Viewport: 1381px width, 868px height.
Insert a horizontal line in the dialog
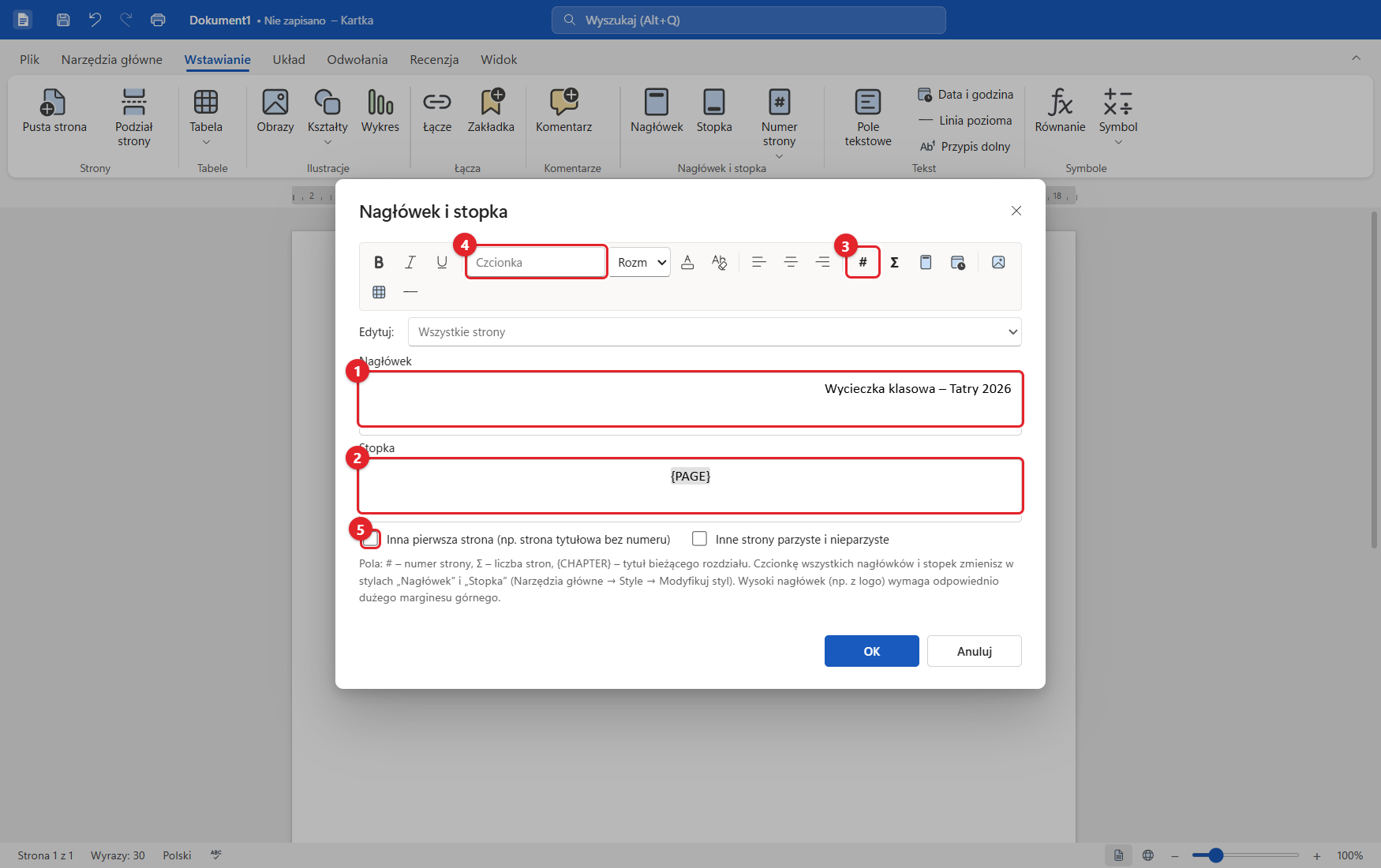click(410, 292)
